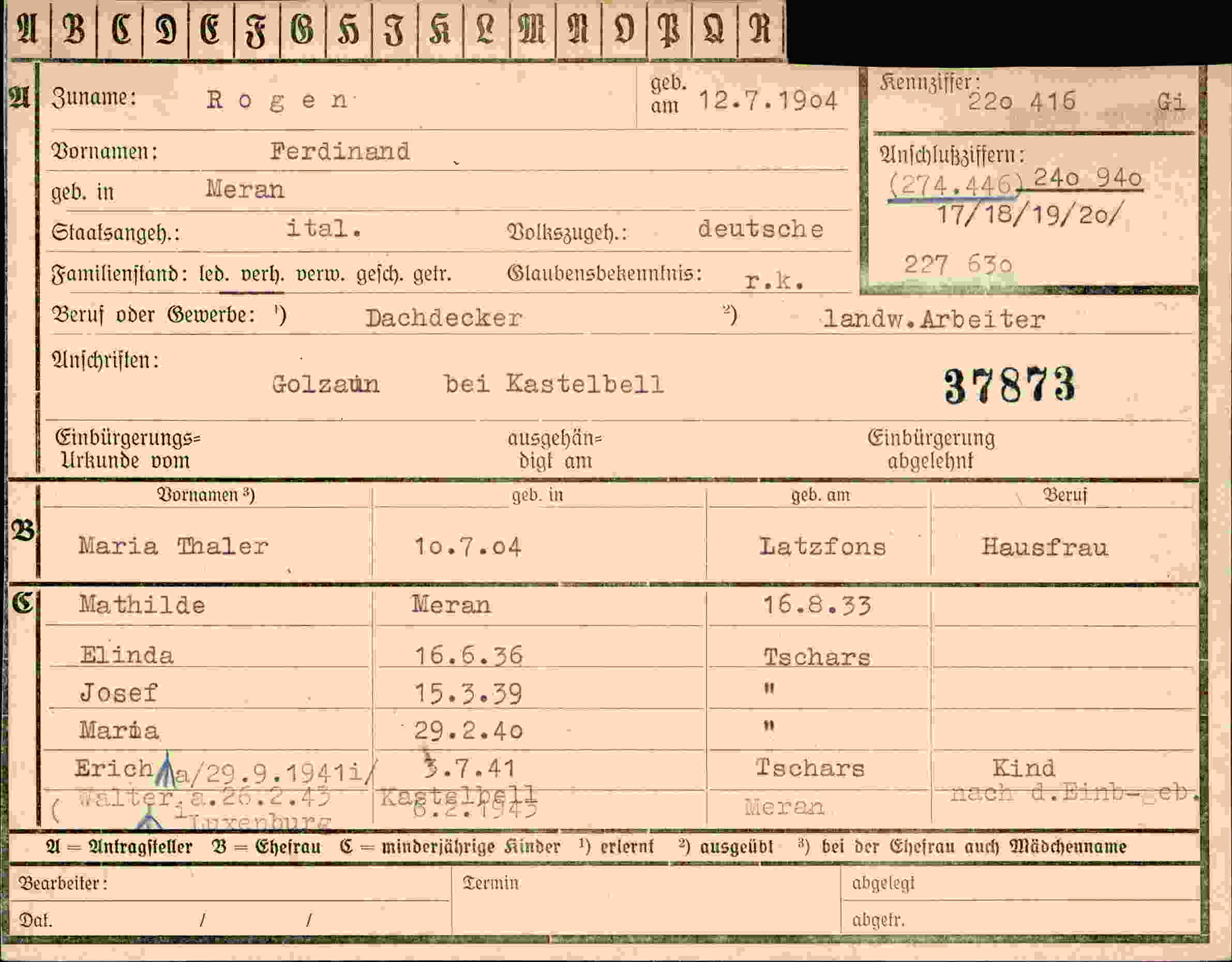Click the heading "Einbürgerung abgelehnt"
1232x962 pixels.
point(931,449)
